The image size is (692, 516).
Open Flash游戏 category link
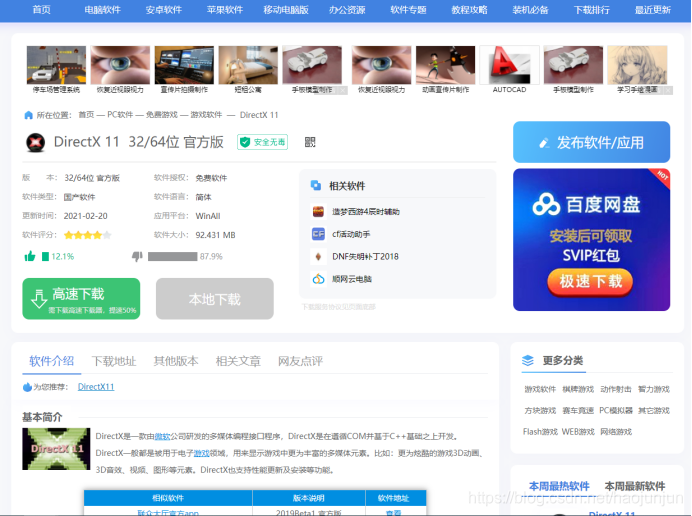540,432
